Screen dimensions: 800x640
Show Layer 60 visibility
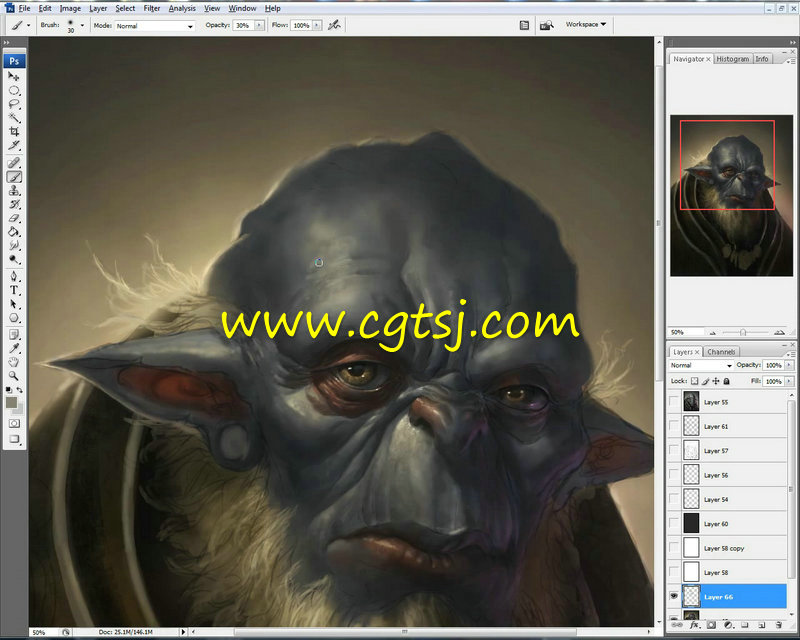tap(674, 524)
